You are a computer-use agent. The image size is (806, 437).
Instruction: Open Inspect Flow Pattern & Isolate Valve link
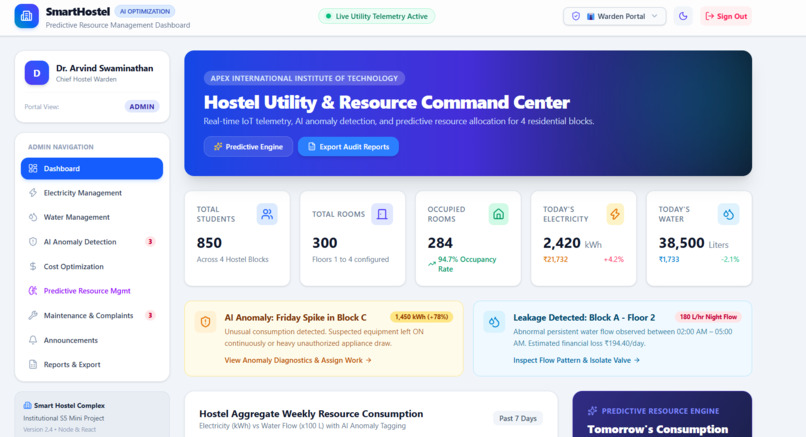click(x=576, y=360)
